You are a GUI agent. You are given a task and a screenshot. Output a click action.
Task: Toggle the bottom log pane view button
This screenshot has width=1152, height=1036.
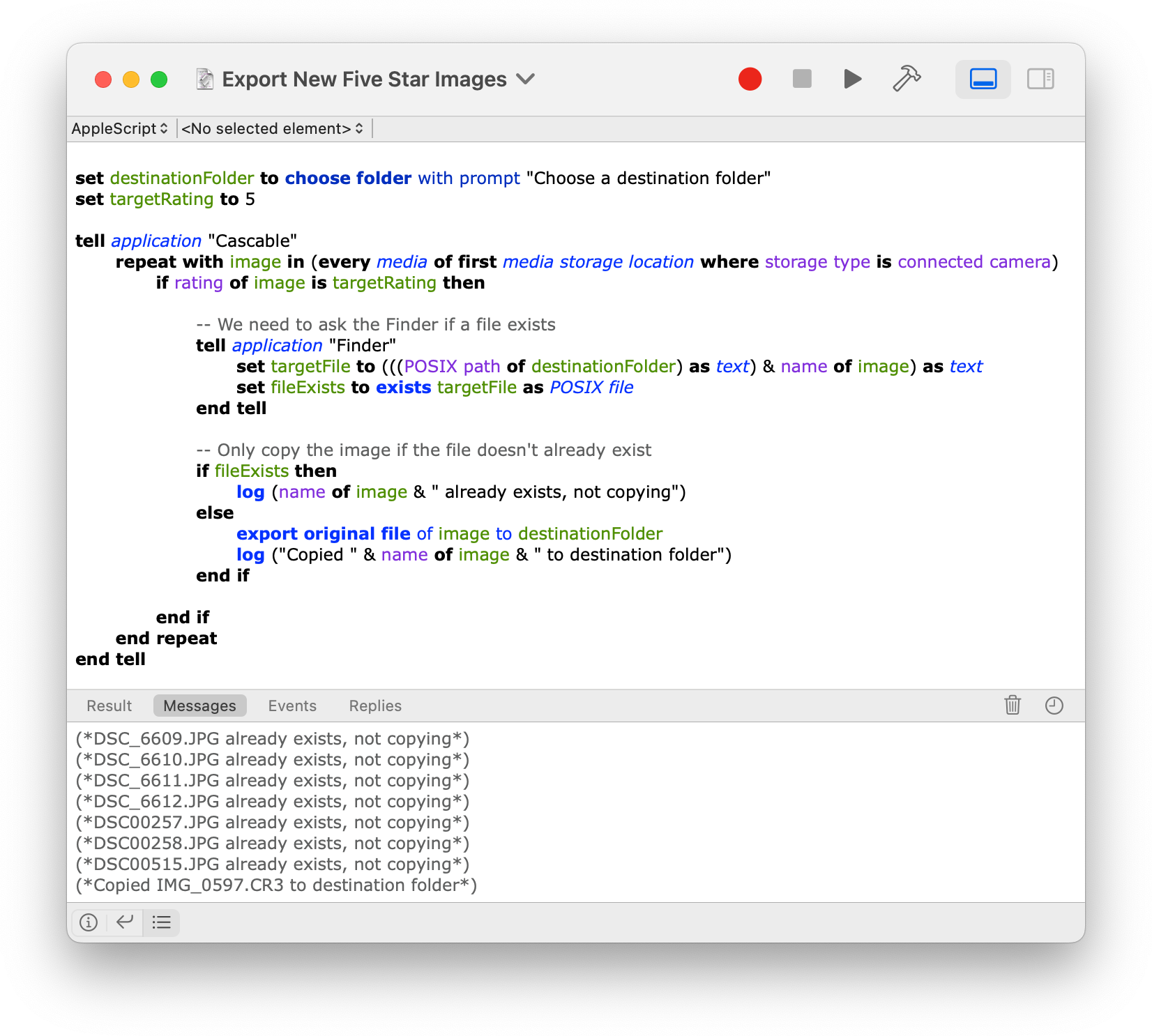tap(983, 79)
